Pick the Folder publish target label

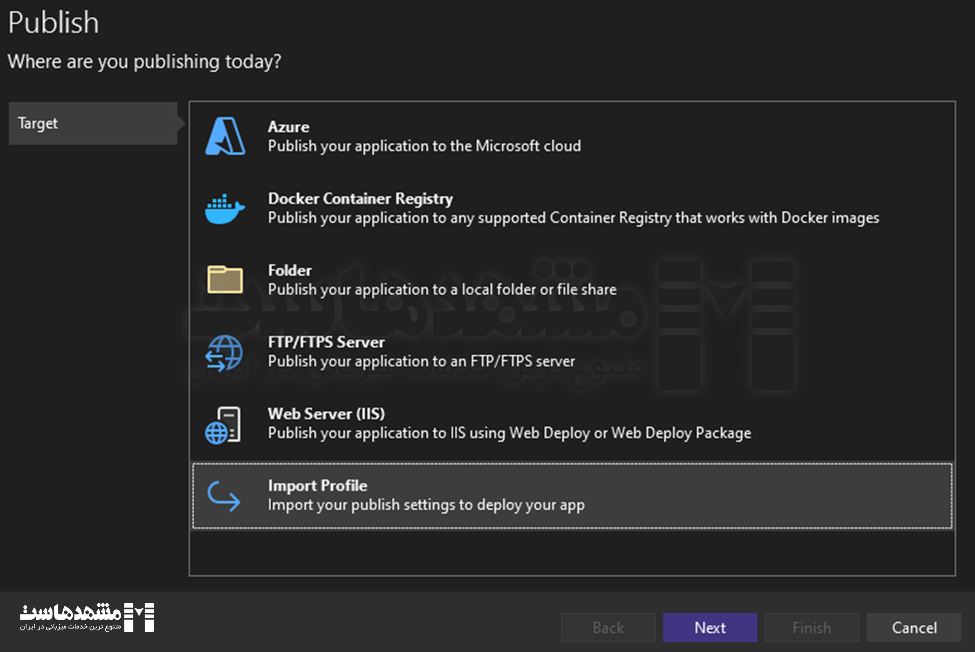(290, 270)
